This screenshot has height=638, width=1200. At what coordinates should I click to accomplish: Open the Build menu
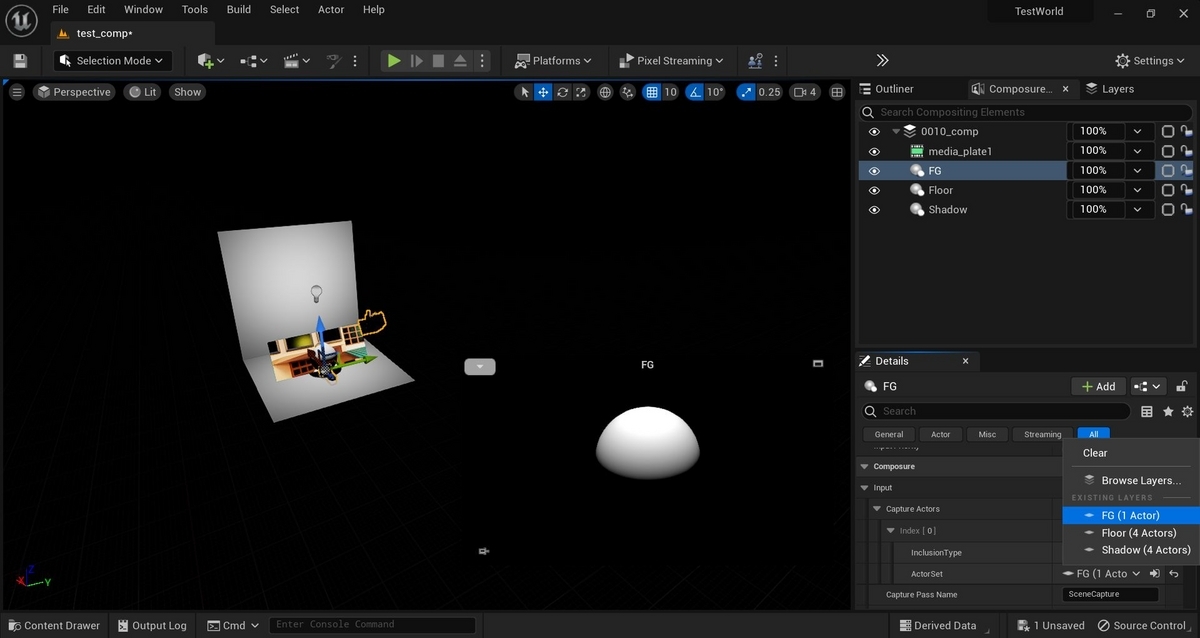(x=239, y=10)
